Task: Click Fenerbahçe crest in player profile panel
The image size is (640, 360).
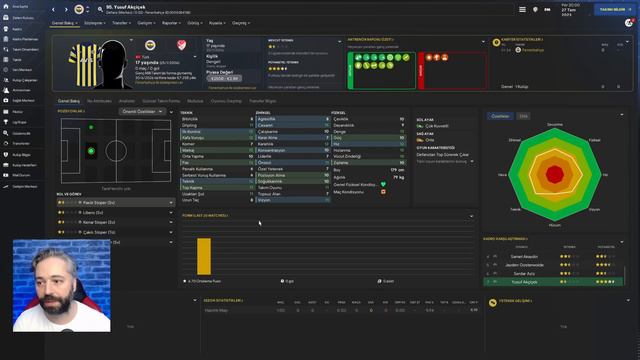Action: (150, 45)
